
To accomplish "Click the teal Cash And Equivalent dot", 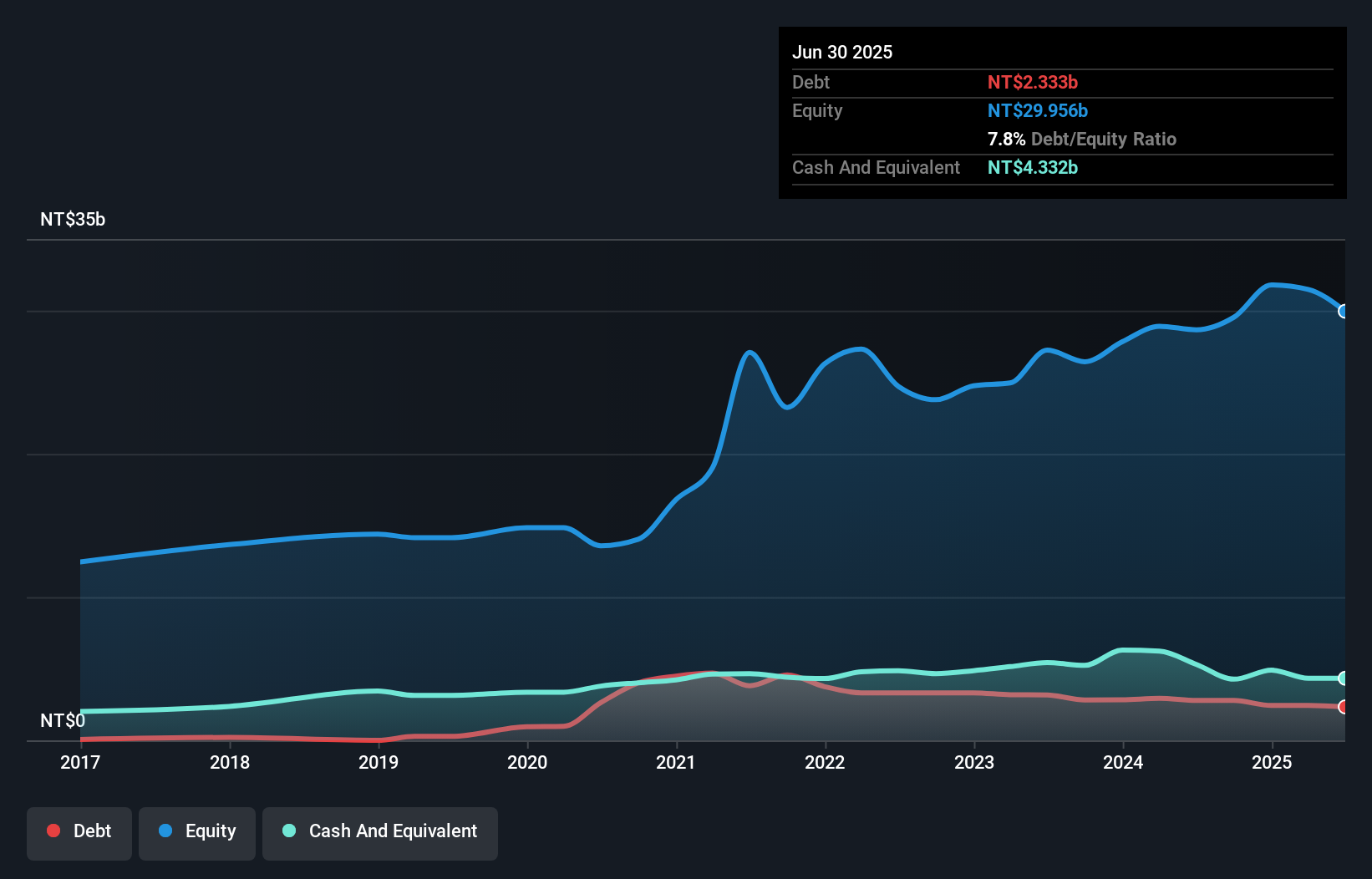I will pos(289,831).
